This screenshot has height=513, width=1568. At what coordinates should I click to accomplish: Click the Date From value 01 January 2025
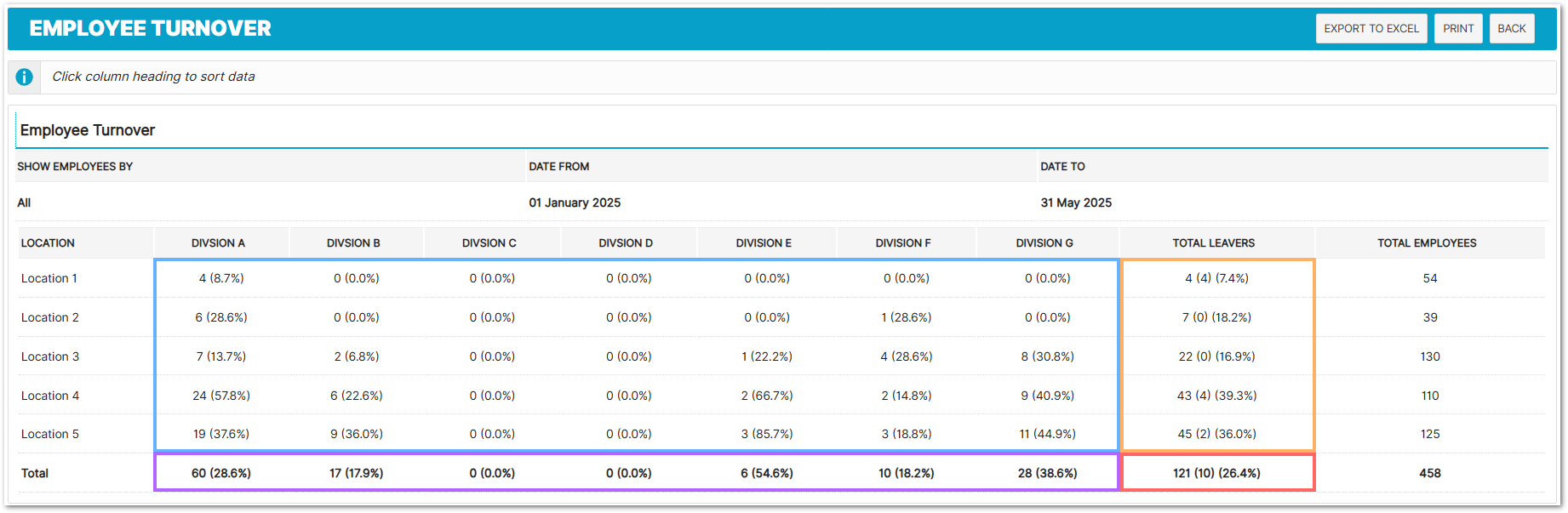575,202
